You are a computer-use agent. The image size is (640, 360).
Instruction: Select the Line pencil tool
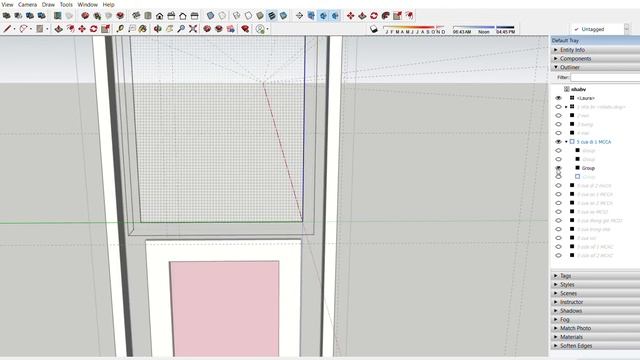point(7,29)
